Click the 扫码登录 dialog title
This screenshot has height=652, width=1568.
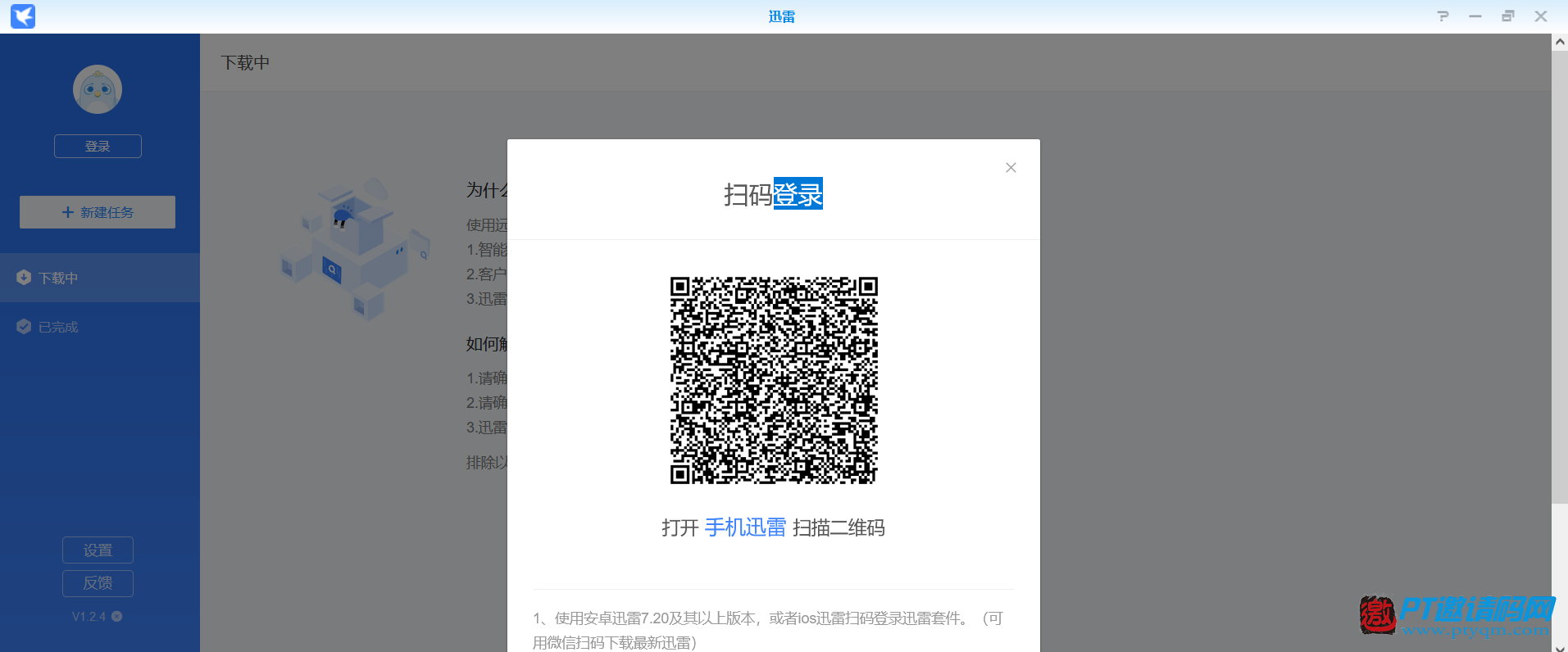coord(773,194)
